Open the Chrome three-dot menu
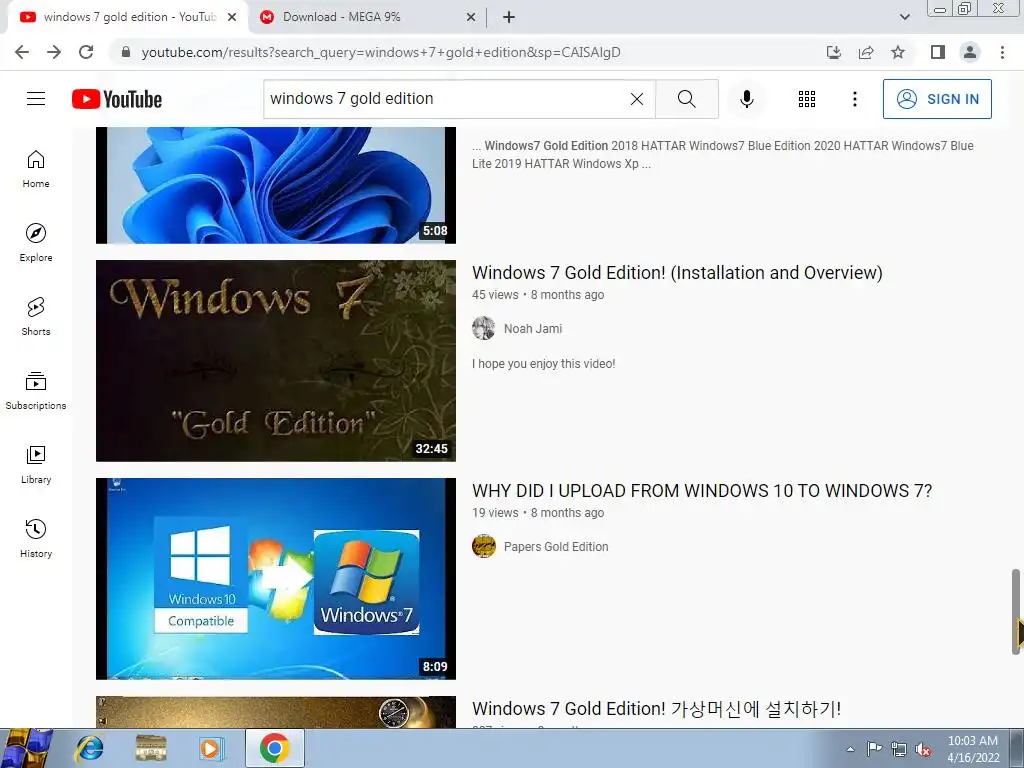Viewport: 1024px width, 768px height. point(1002,52)
